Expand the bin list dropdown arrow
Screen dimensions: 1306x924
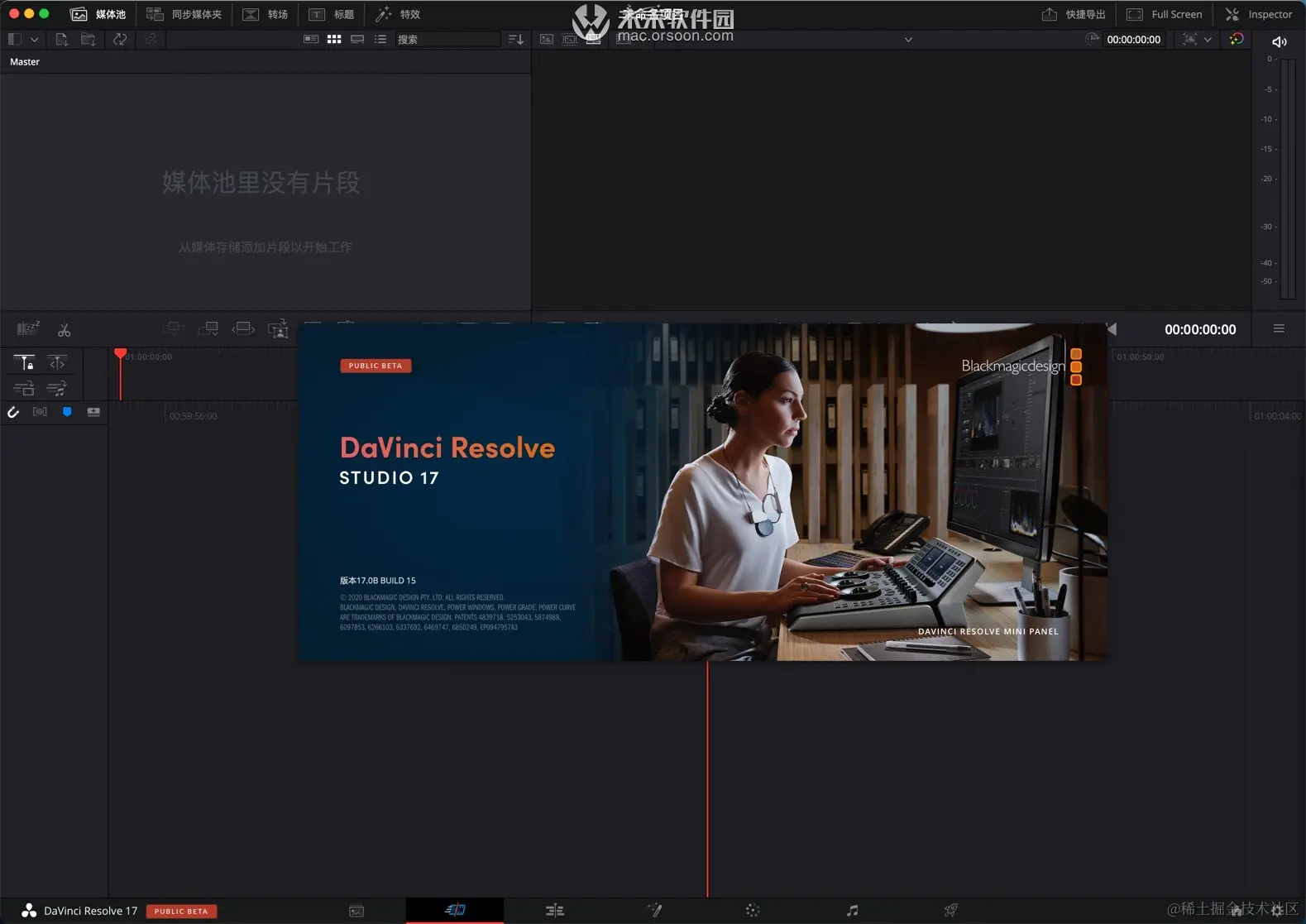[x=34, y=39]
